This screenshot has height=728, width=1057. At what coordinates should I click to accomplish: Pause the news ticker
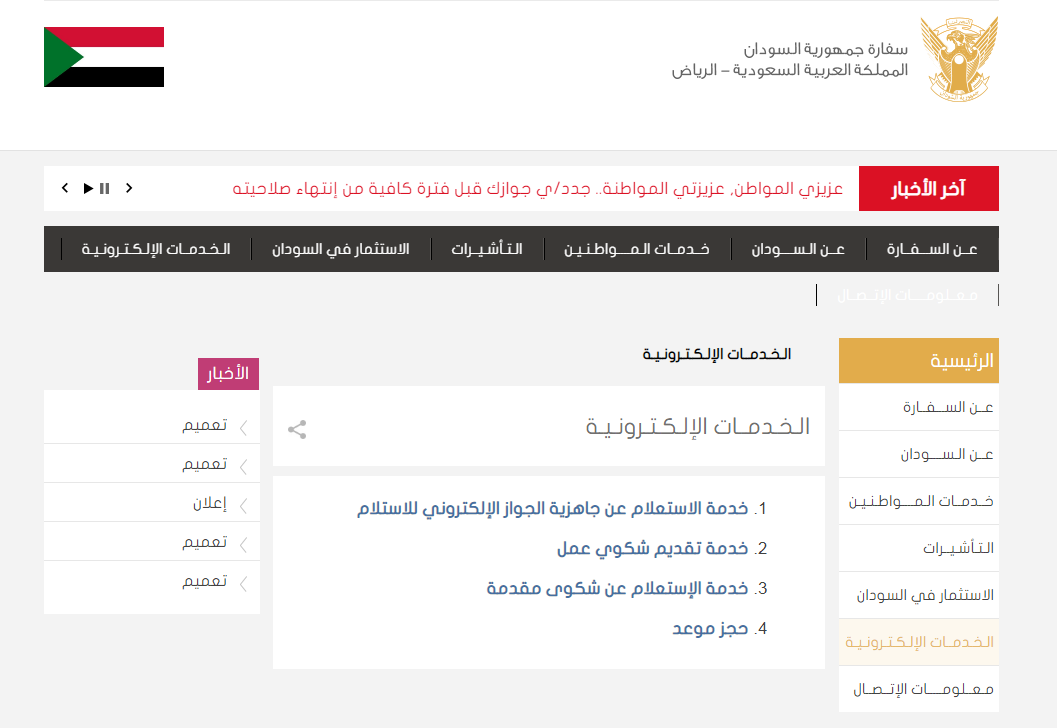point(105,188)
